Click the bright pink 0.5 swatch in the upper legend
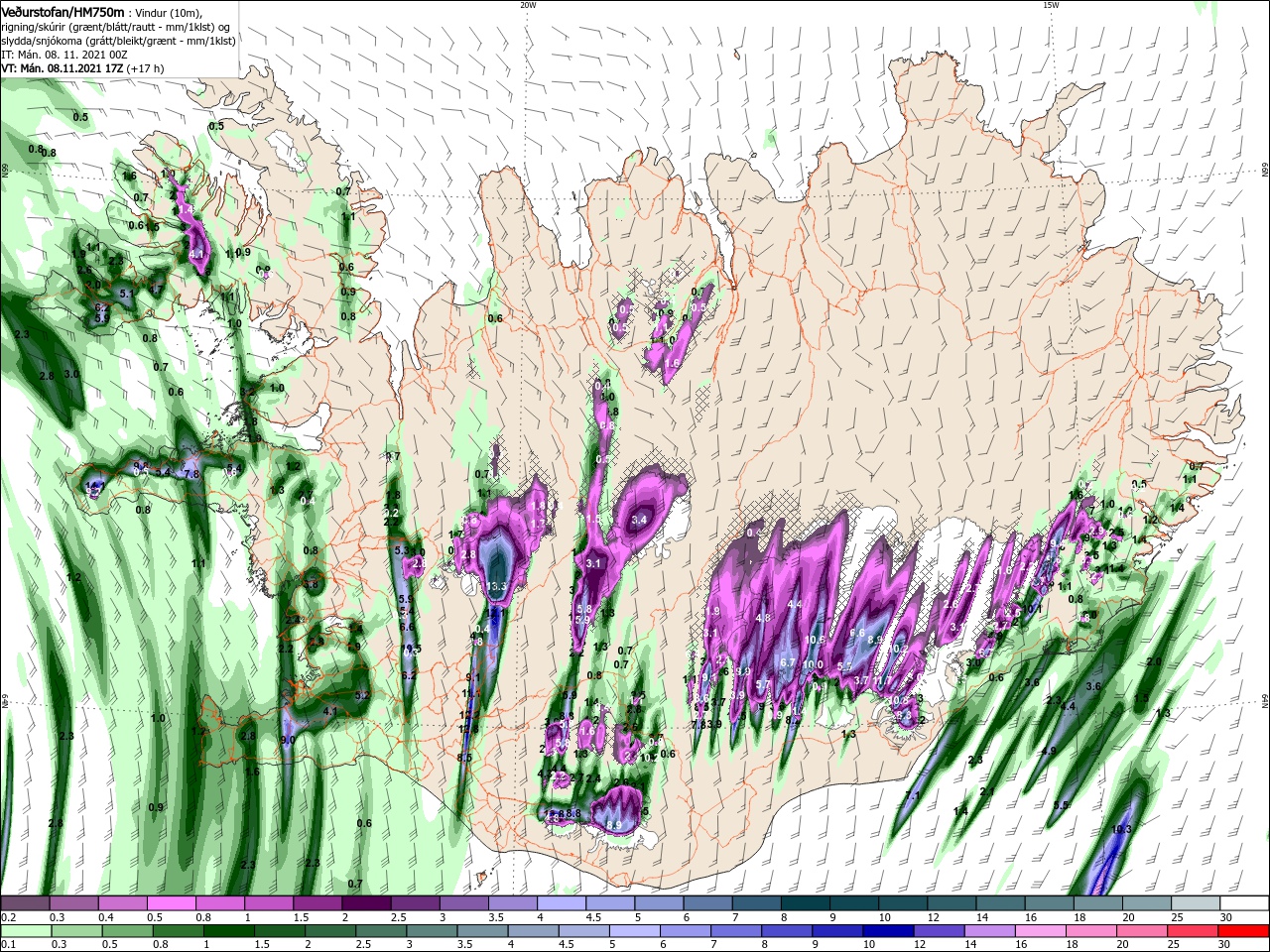 (x=171, y=903)
